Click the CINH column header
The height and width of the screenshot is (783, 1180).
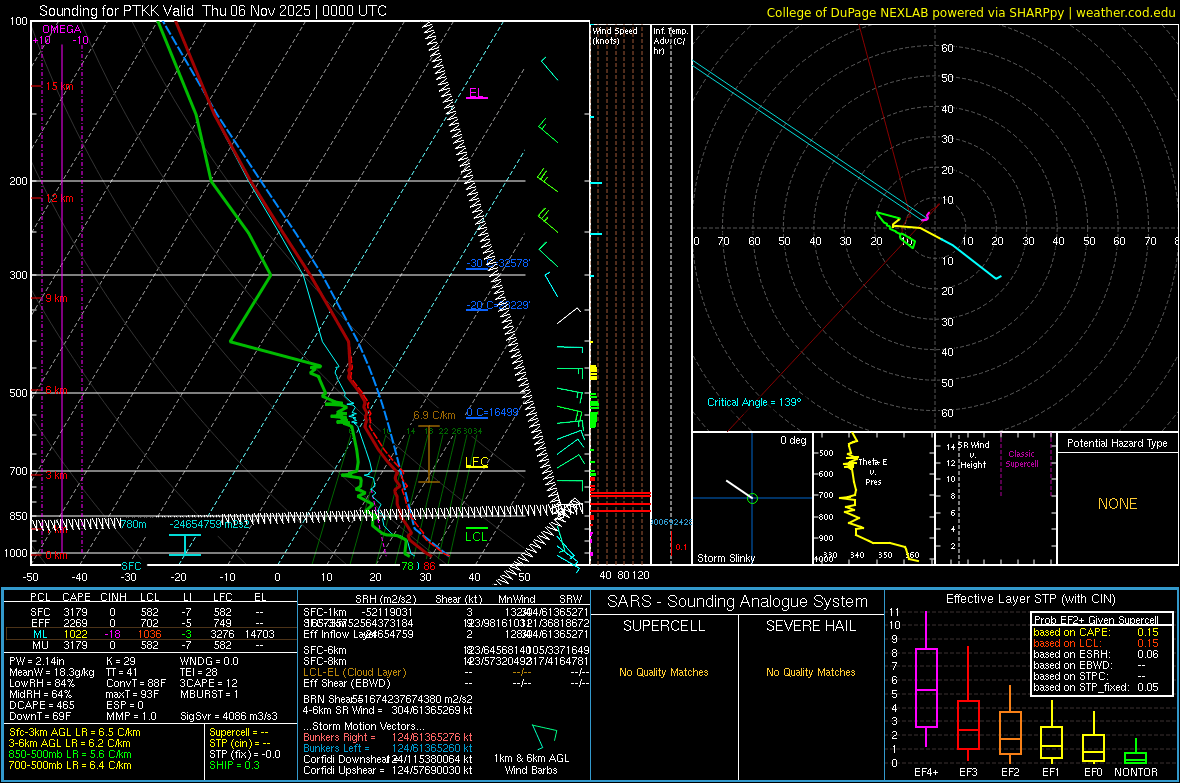[x=114, y=597]
